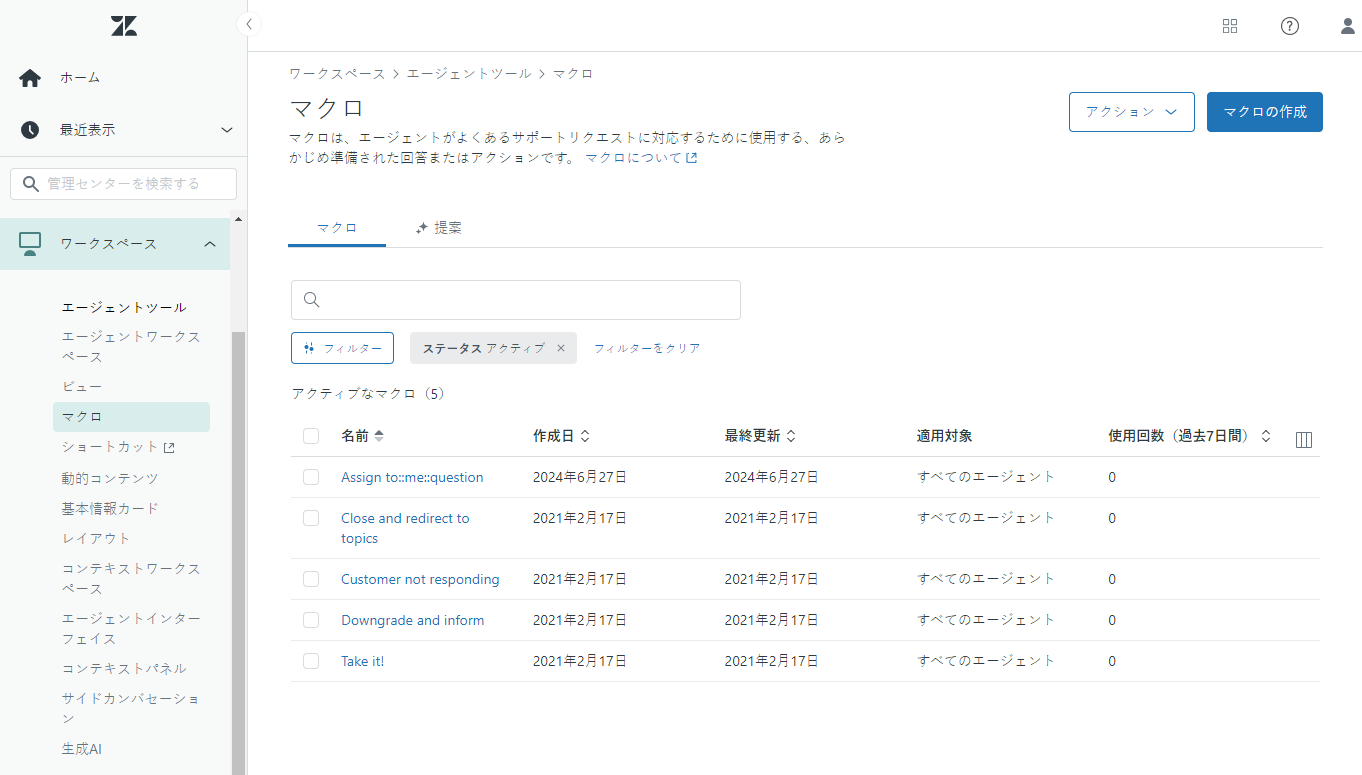Click the マクロの作成 button

click(x=1264, y=112)
